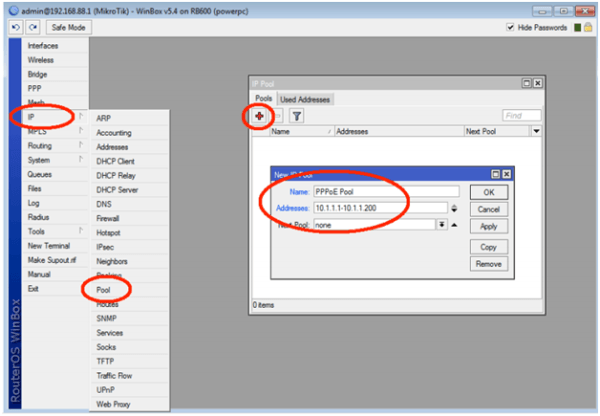The image size is (600, 416).
Task: Open Neighbors entry
Action: pyautogui.click(x=130, y=261)
